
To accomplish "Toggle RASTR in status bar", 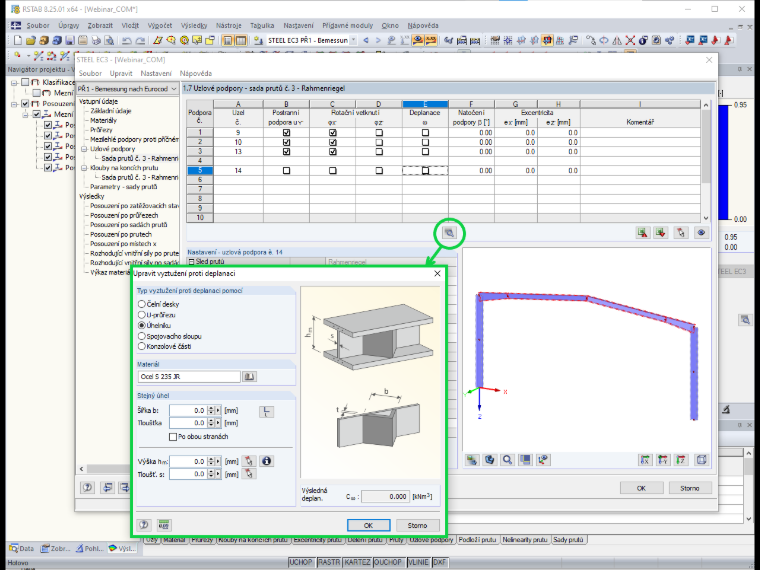I will 329,562.
